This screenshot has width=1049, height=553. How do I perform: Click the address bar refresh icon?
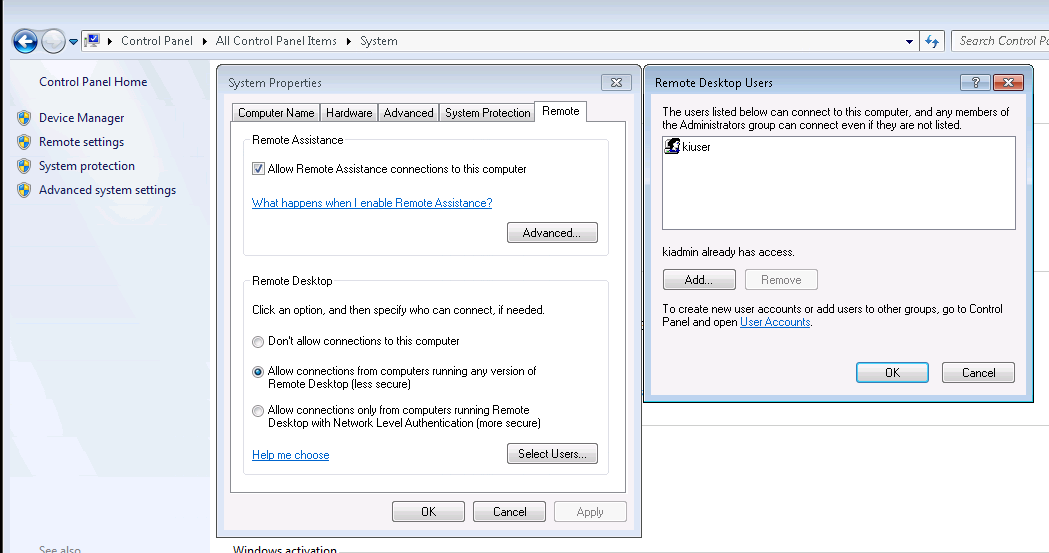(932, 41)
